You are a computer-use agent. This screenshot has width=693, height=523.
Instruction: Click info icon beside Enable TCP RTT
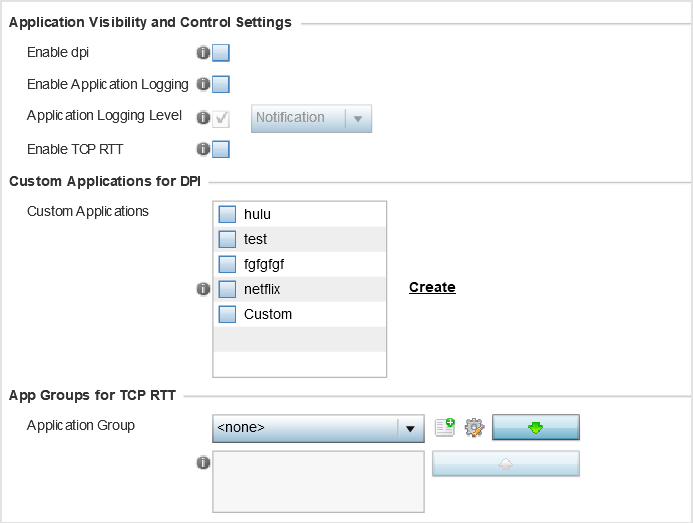pos(203,149)
